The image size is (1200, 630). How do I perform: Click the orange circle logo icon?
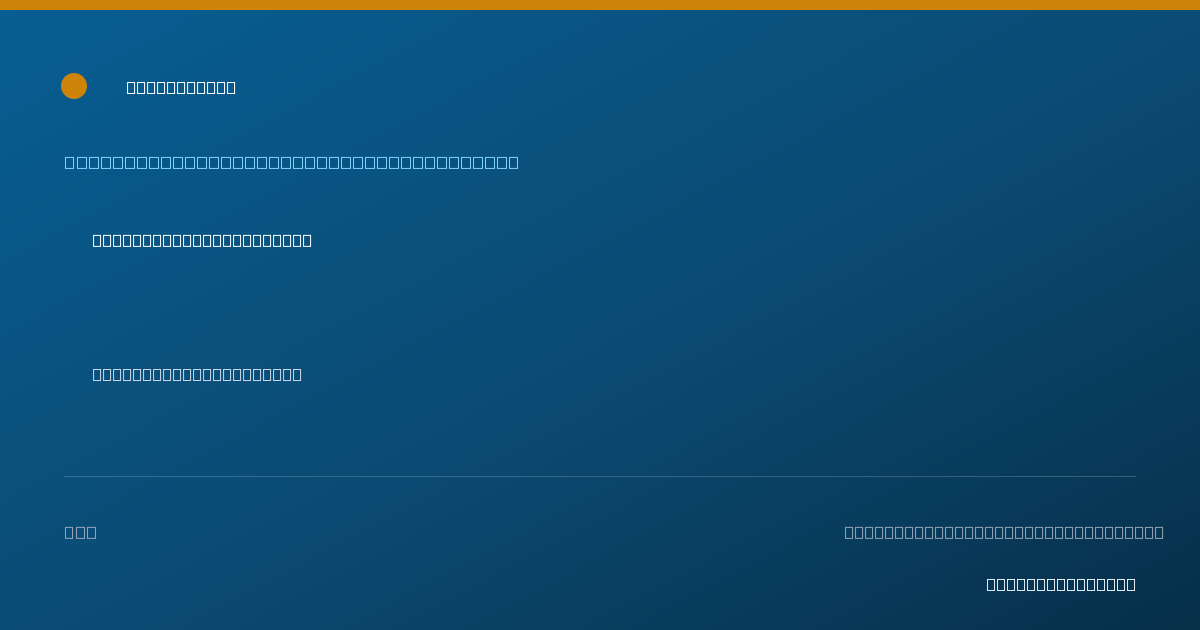click(74, 86)
